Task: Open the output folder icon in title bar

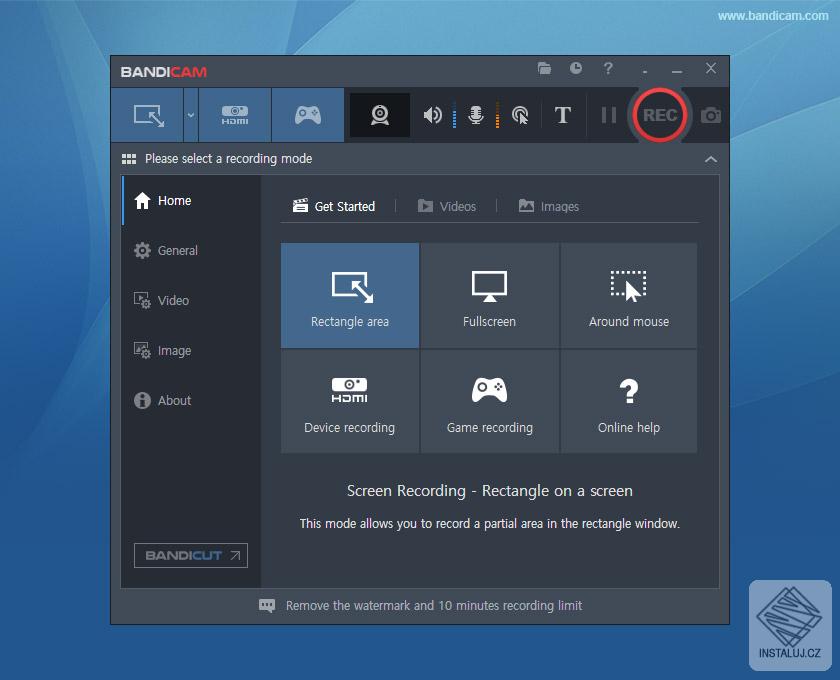Action: [544, 69]
